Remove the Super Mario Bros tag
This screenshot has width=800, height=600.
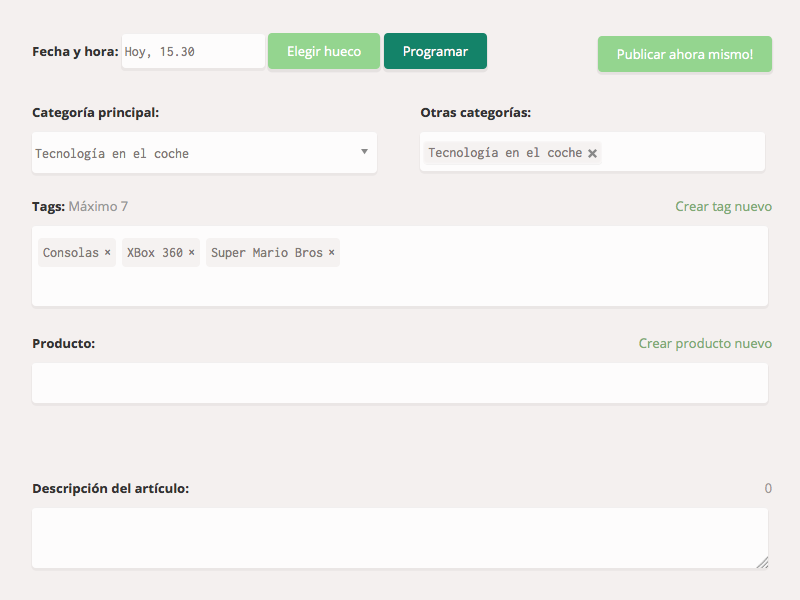pyautogui.click(x=332, y=252)
